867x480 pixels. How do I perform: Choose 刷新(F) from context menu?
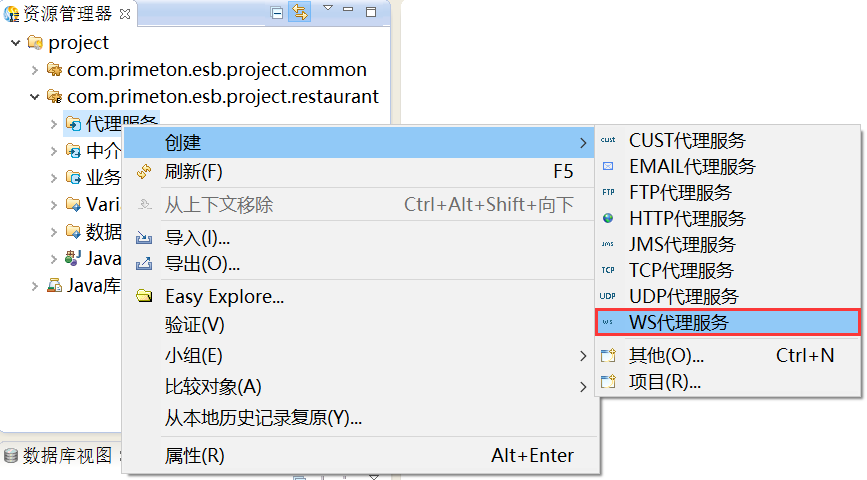pos(359,172)
